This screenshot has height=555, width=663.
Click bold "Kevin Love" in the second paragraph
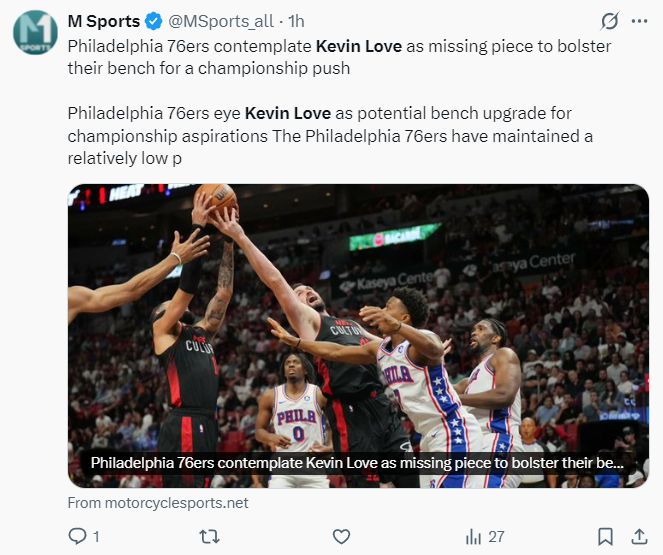point(287,113)
